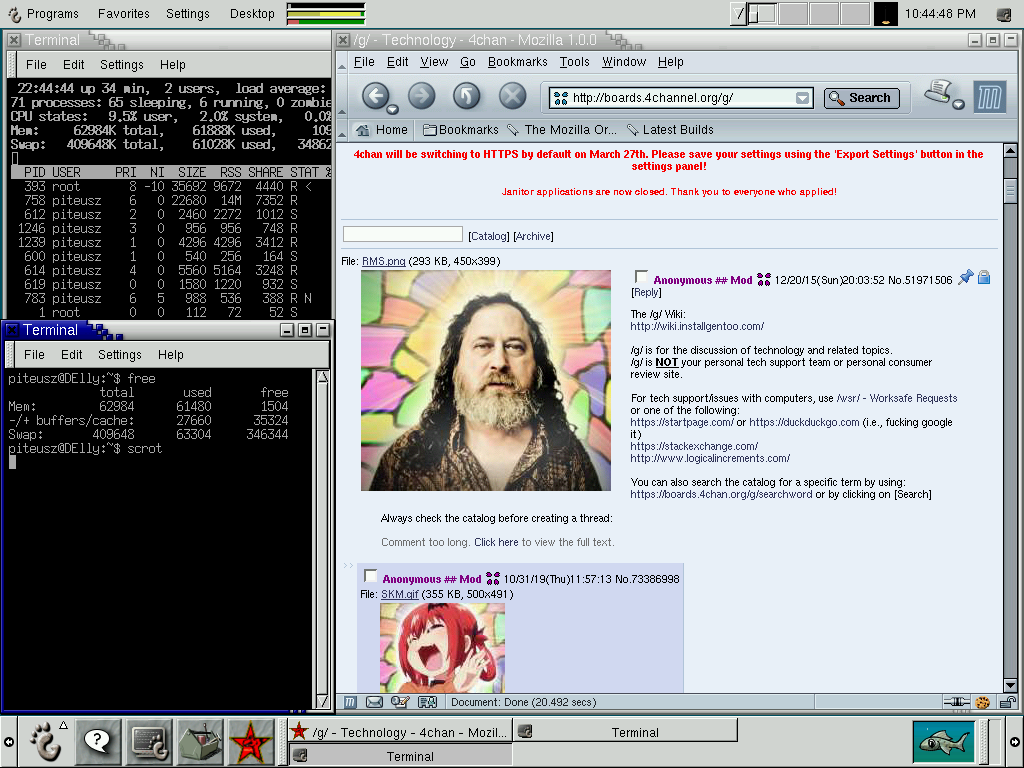Open the SKM.gif file link
Viewport: 1024px width, 768px height.
[400, 594]
